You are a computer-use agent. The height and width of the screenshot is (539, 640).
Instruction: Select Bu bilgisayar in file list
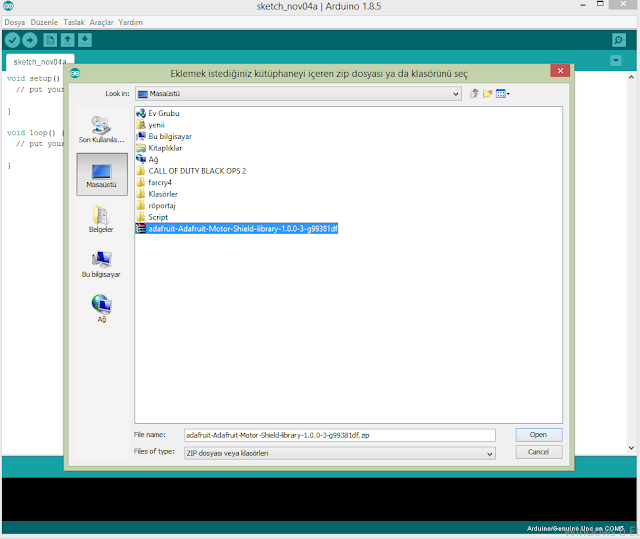[164, 136]
